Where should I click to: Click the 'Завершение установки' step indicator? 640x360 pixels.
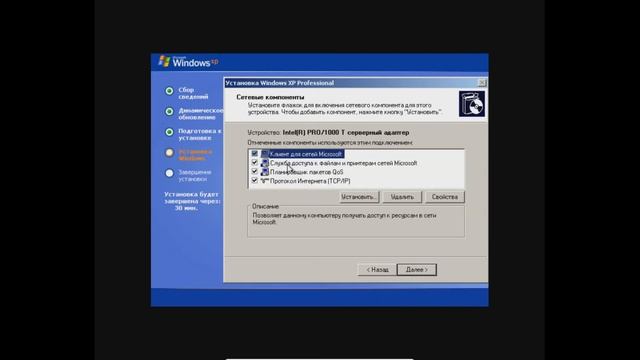(x=169, y=173)
